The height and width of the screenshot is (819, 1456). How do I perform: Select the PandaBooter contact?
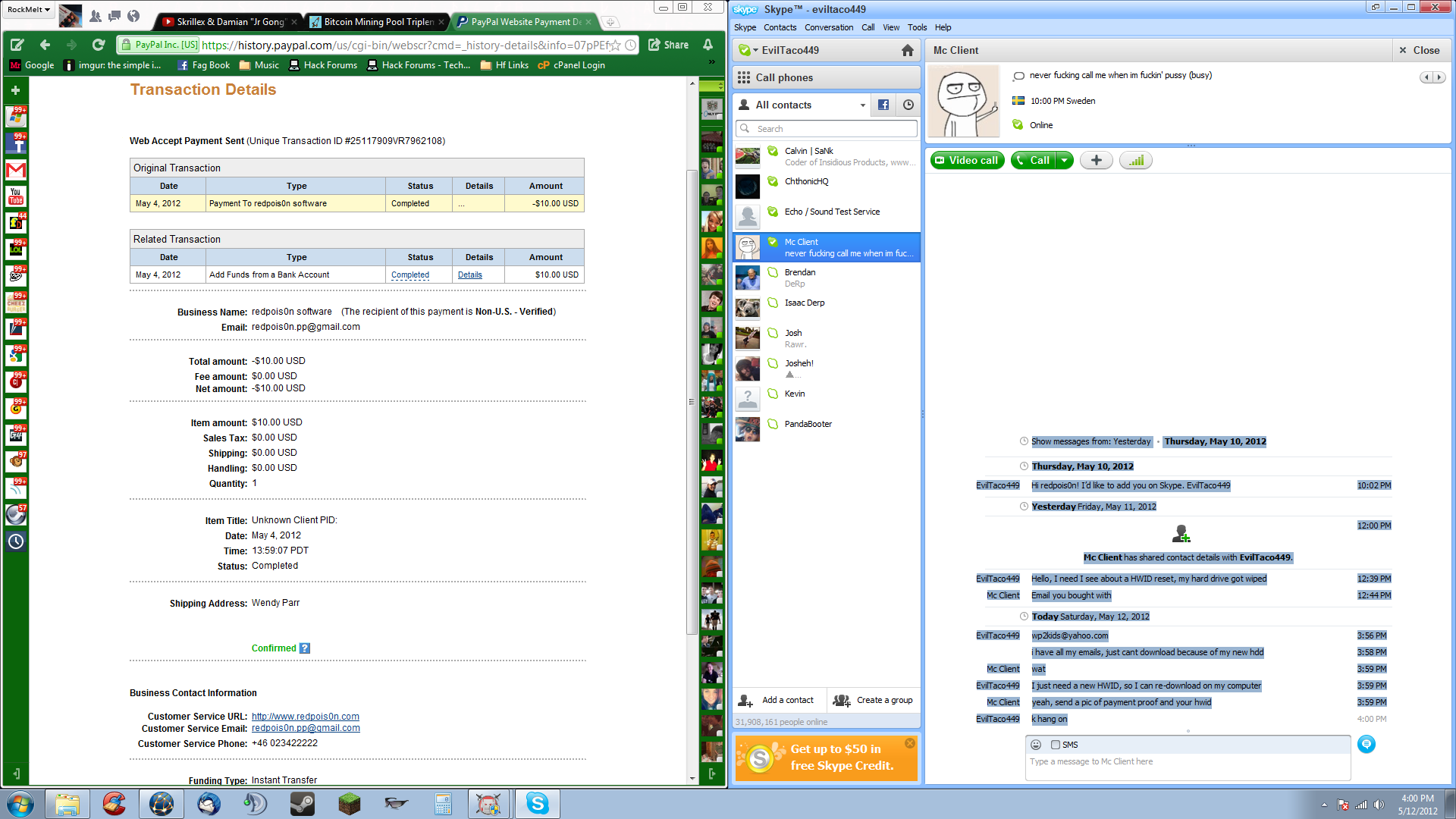pyautogui.click(x=827, y=429)
